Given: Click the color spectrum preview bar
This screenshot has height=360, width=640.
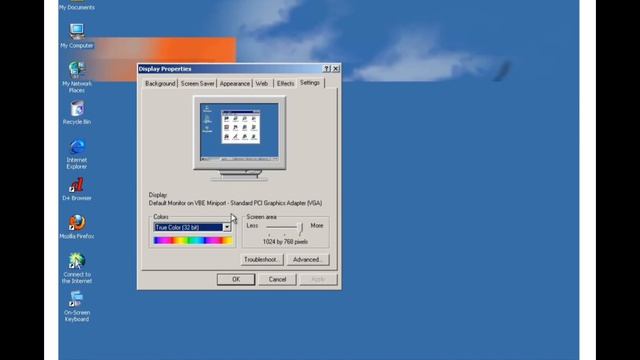Looking at the screenshot, I should pos(193,241).
